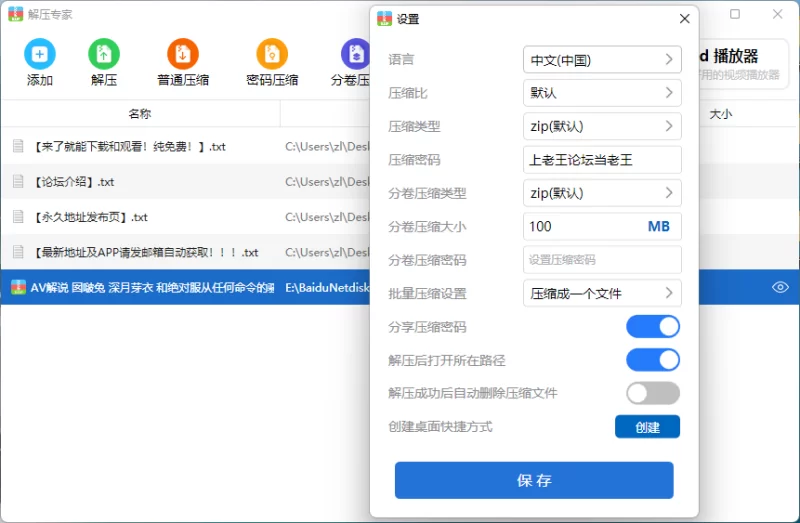This screenshot has width=800, height=523.
Task: Open the 压缩类型 dropdown showing zip(默认)
Action: pos(602,126)
